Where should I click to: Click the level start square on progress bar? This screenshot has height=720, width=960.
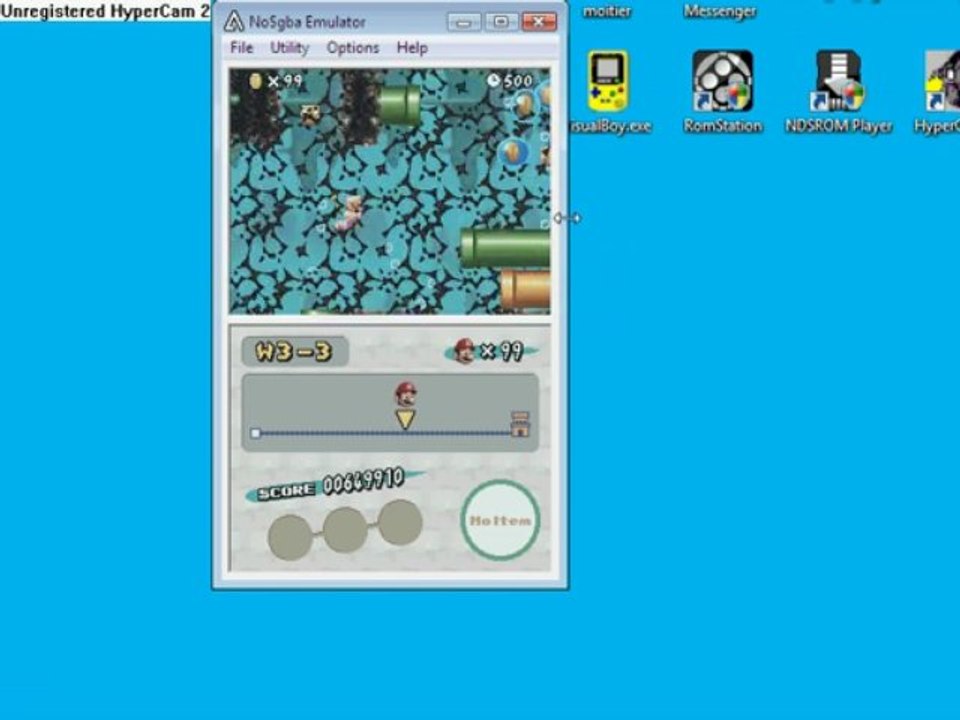[256, 433]
